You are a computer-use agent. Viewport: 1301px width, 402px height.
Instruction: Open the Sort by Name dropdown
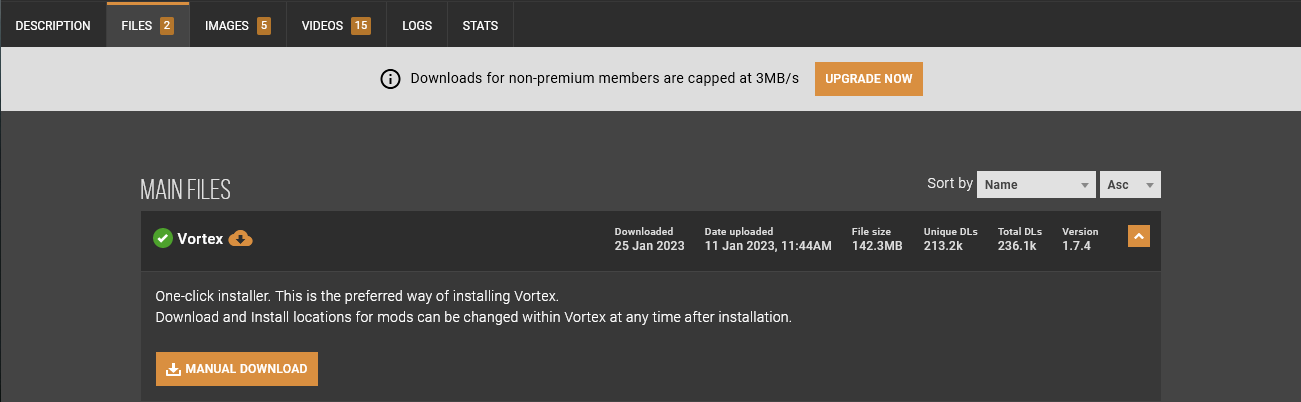coord(1036,185)
